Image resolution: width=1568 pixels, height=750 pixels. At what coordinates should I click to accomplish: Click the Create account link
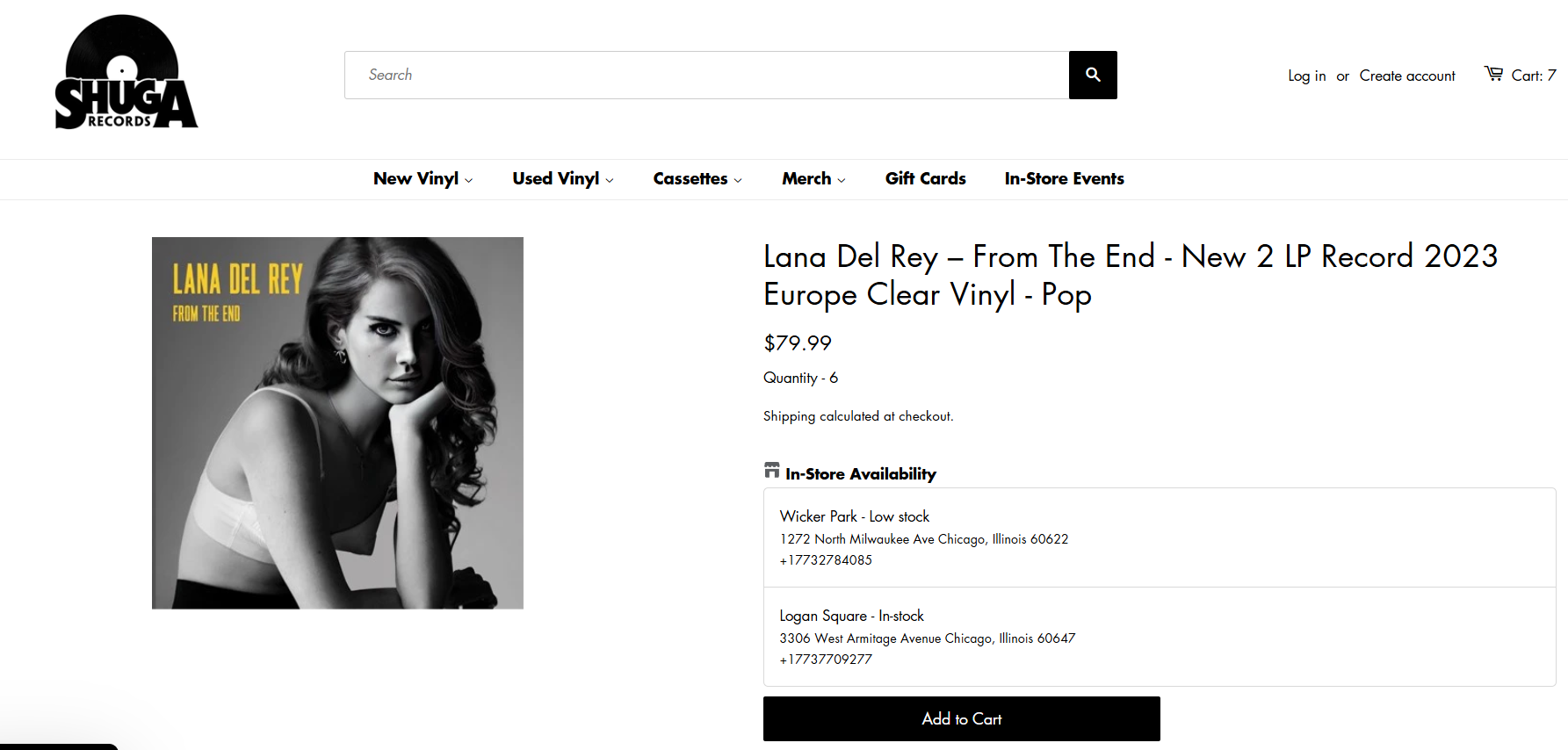point(1406,76)
